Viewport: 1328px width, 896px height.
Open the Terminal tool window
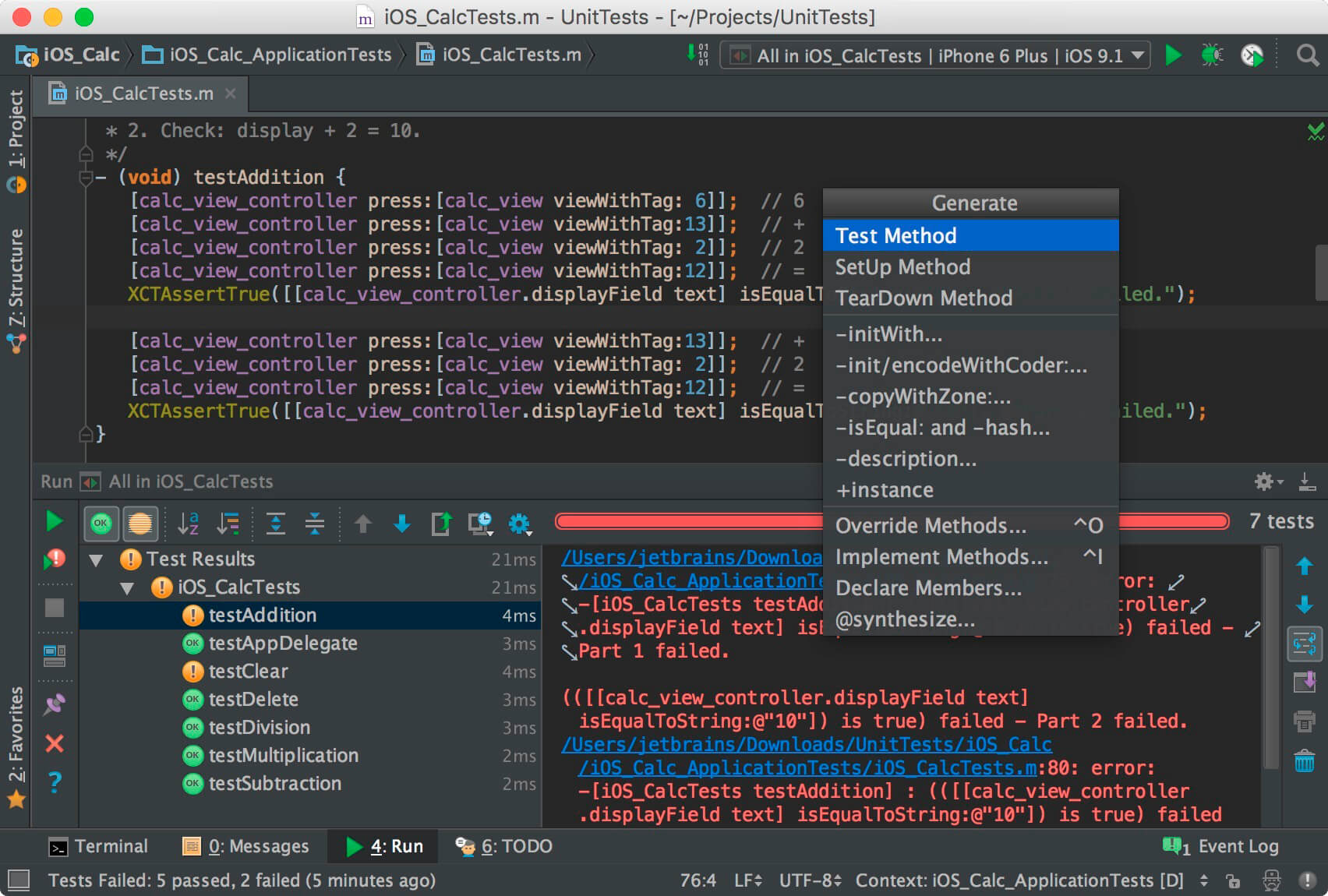coord(98,846)
